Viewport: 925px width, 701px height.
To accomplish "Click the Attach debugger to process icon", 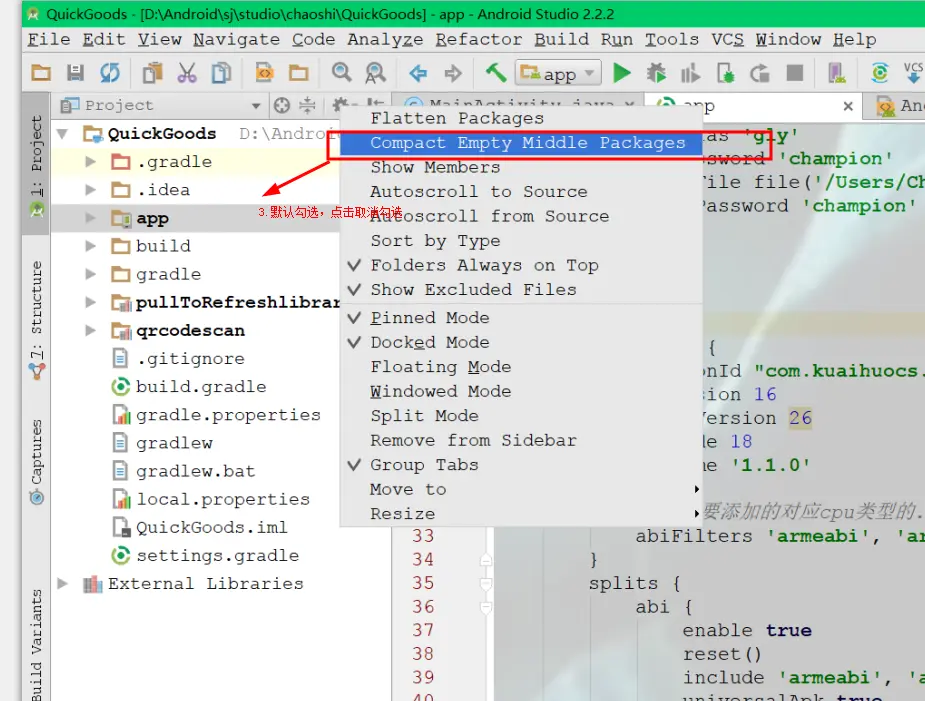I will coord(725,73).
